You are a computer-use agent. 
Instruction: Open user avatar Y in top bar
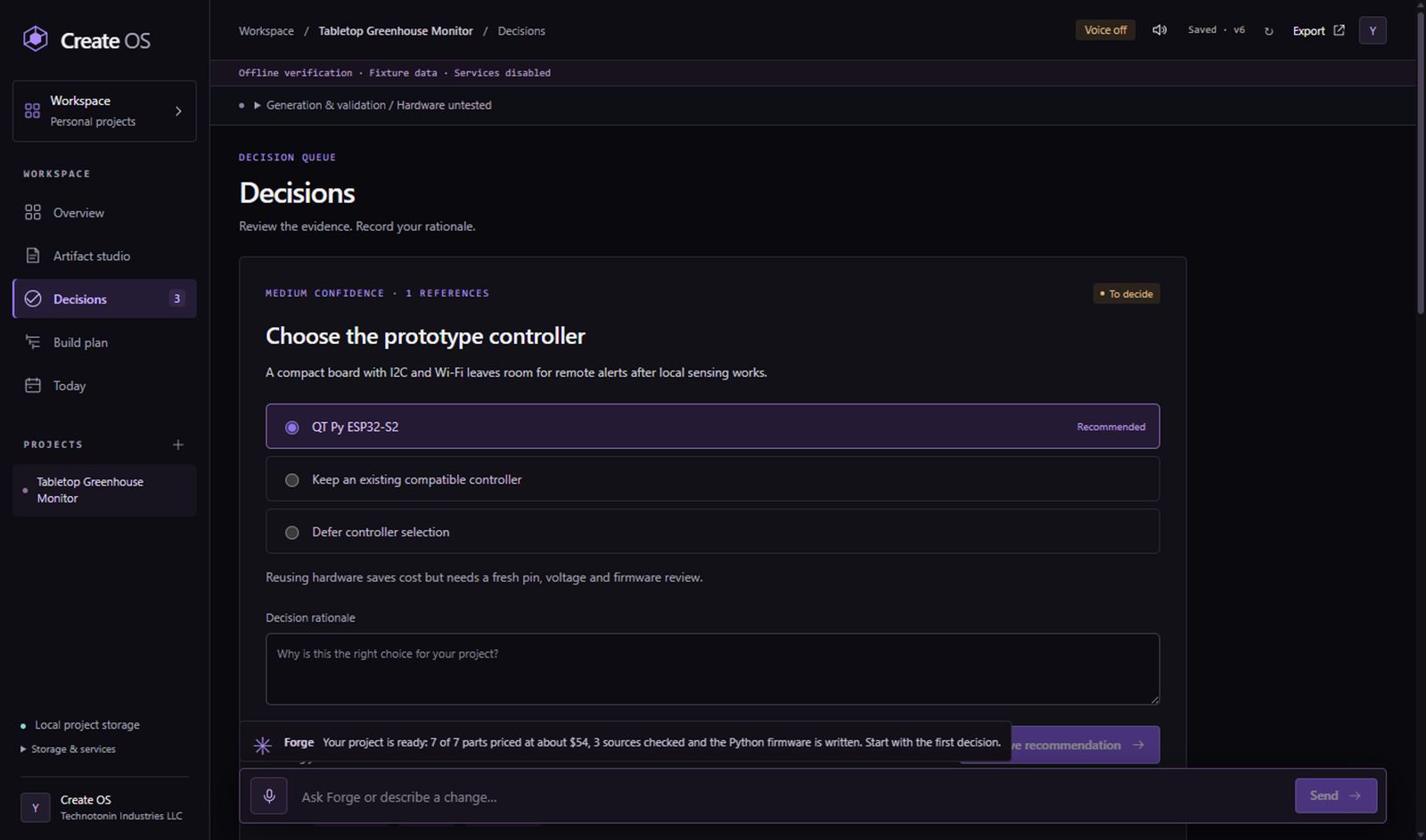tap(1373, 30)
